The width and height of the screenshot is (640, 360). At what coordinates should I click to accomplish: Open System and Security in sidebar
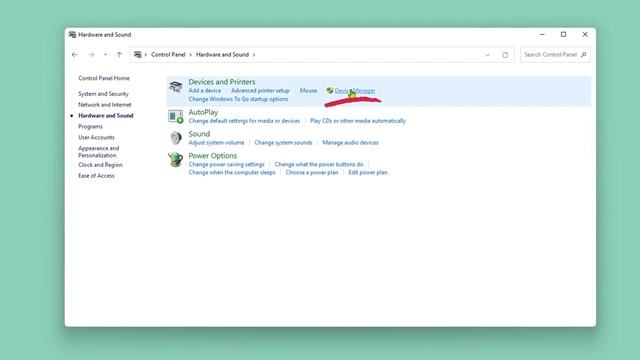(103, 94)
